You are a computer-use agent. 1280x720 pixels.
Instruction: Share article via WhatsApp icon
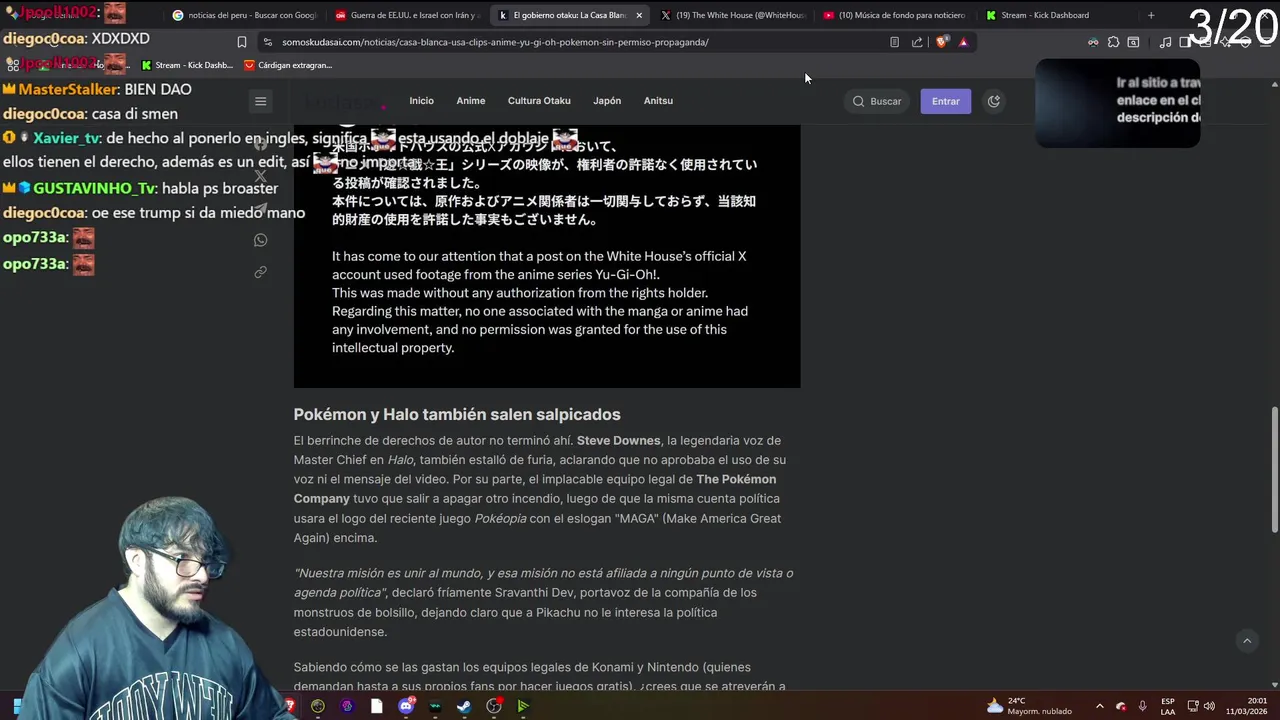tap(260, 240)
